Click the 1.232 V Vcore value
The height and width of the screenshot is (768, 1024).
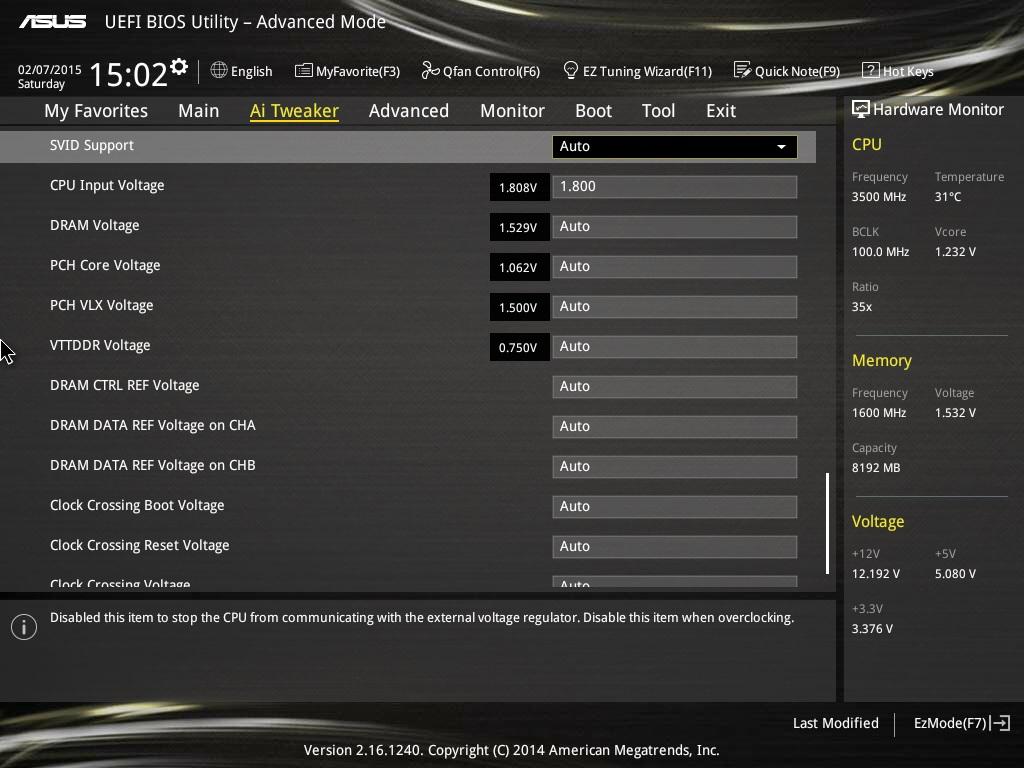click(x=955, y=251)
